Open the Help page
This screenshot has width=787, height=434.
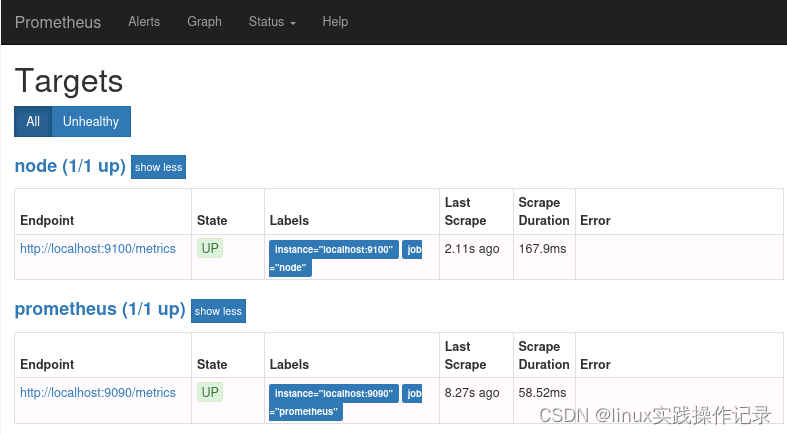click(335, 22)
